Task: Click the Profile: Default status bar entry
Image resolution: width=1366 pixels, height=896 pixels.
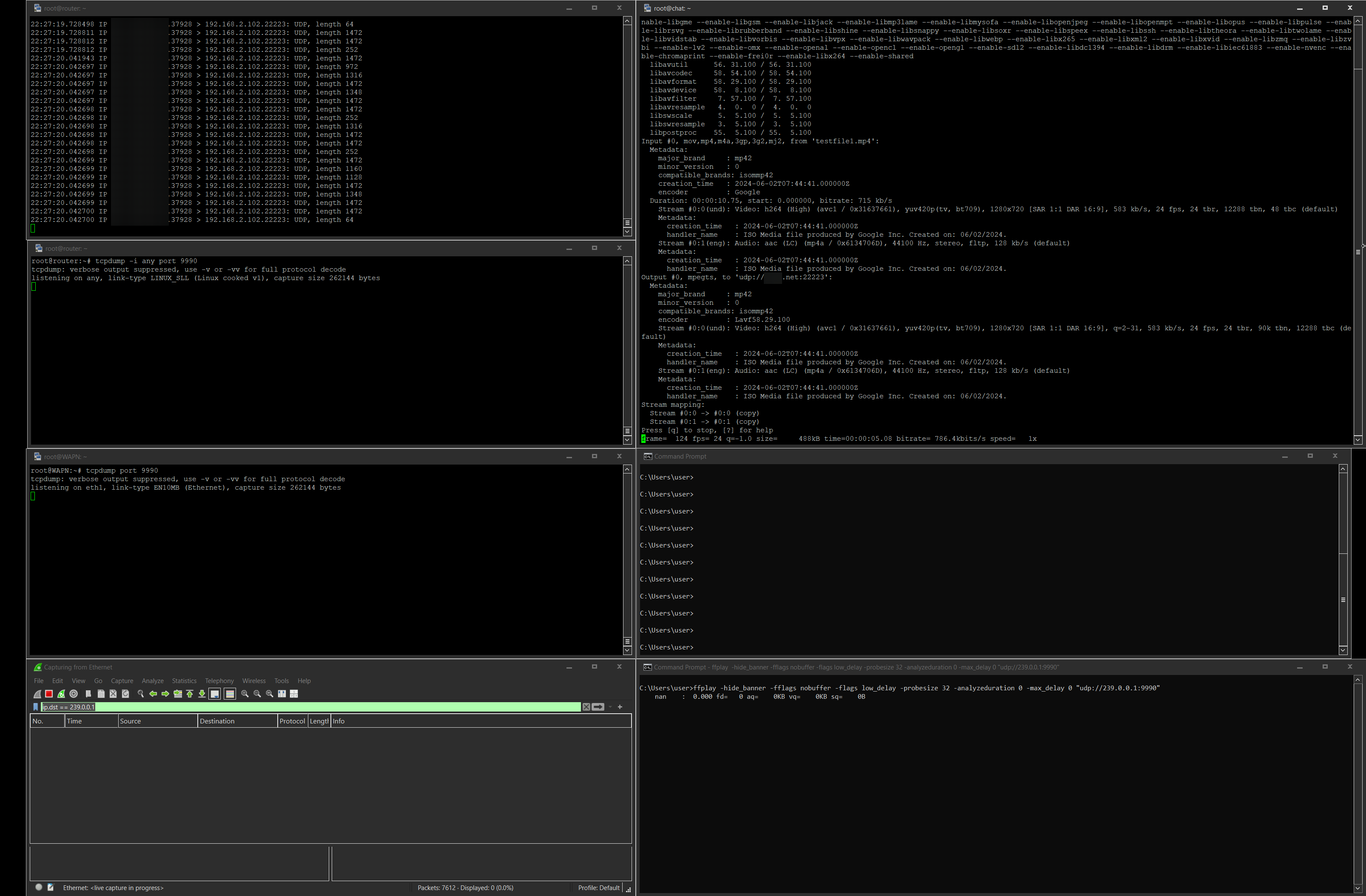Action: [x=599, y=887]
